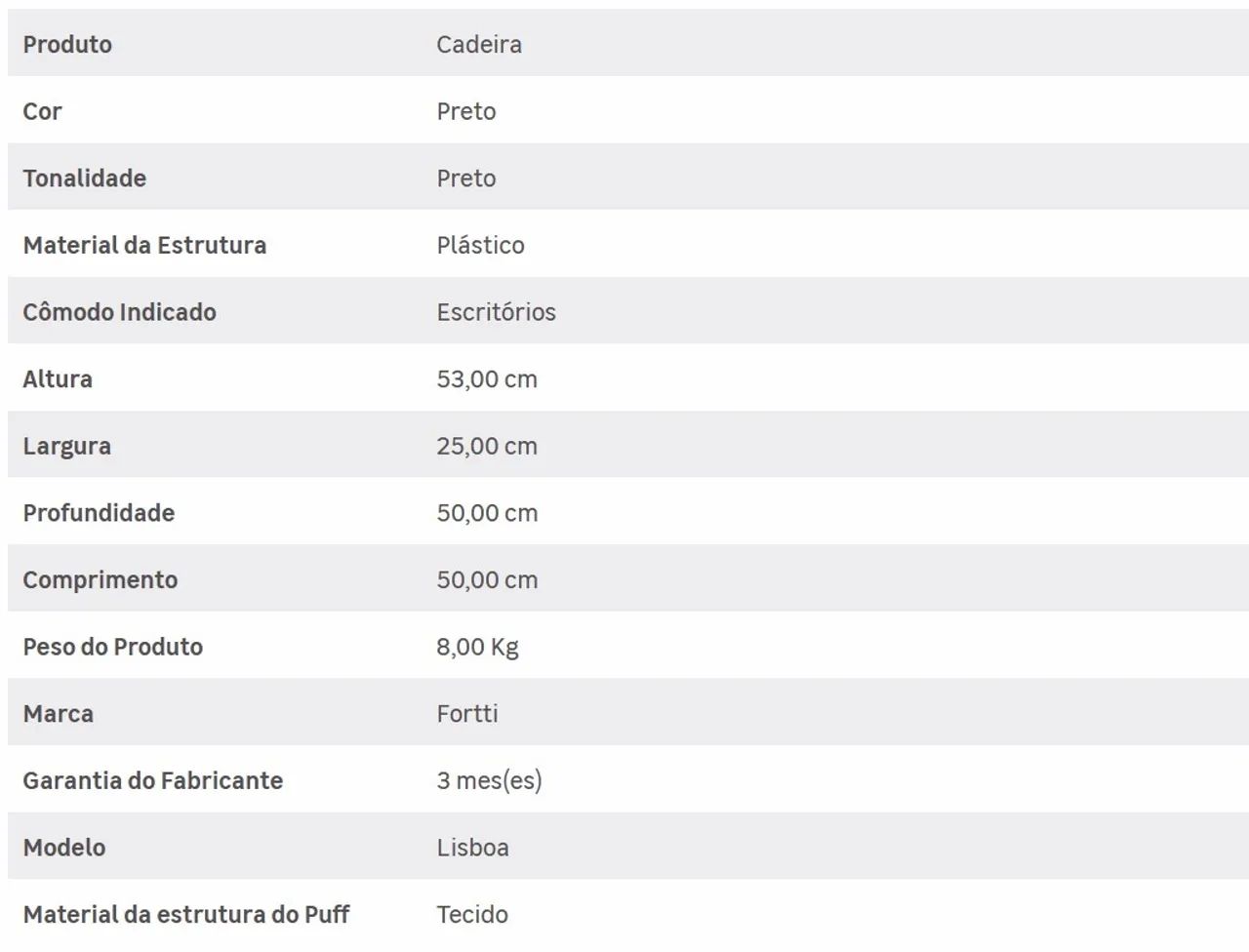Click the Profundidade label

point(99,512)
